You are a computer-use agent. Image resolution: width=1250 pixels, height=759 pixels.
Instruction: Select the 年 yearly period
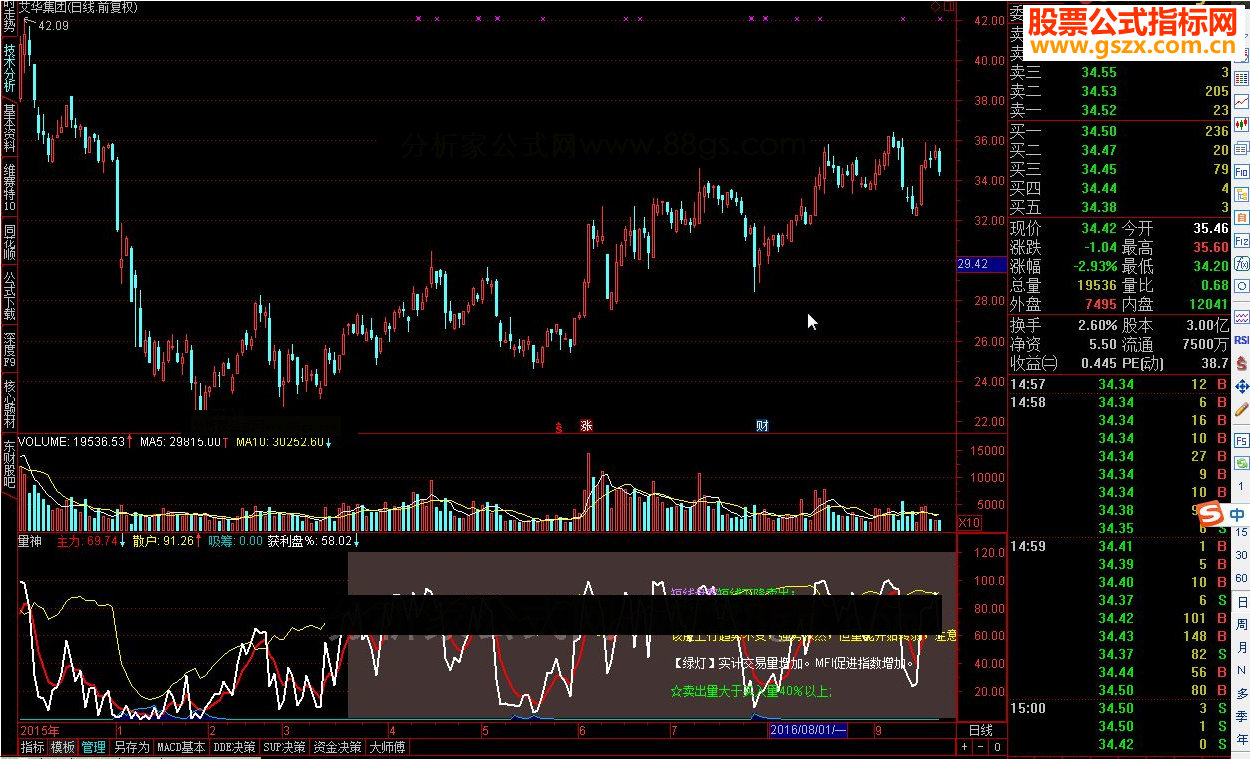point(1242,739)
